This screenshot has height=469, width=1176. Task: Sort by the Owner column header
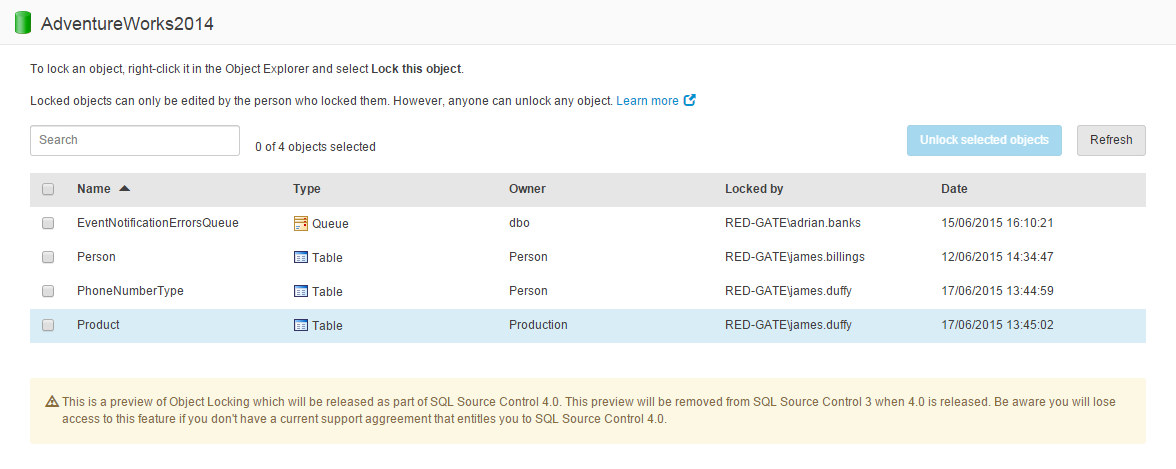pyautogui.click(x=527, y=189)
